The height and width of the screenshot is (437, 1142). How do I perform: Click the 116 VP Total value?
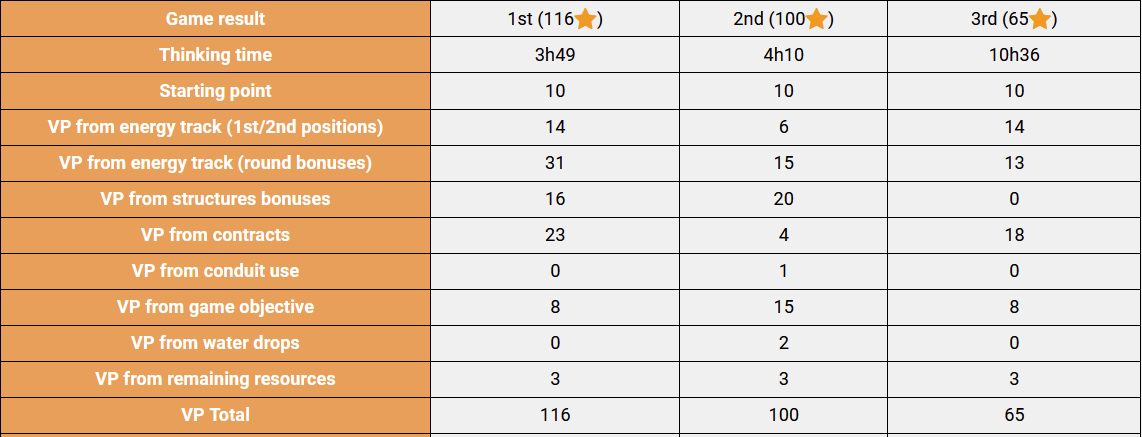[555, 415]
